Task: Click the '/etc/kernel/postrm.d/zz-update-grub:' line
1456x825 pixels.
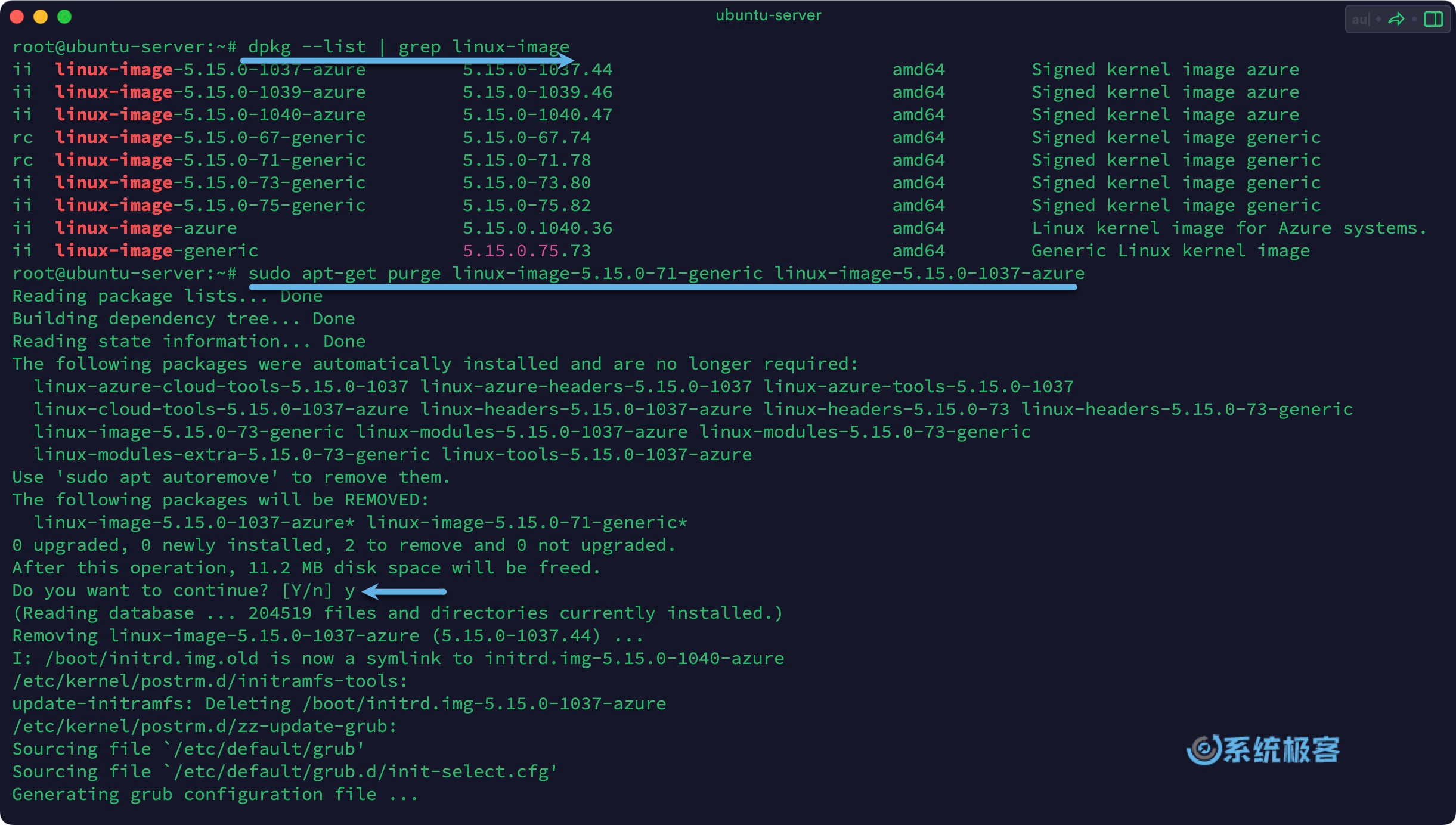Action: tap(205, 727)
